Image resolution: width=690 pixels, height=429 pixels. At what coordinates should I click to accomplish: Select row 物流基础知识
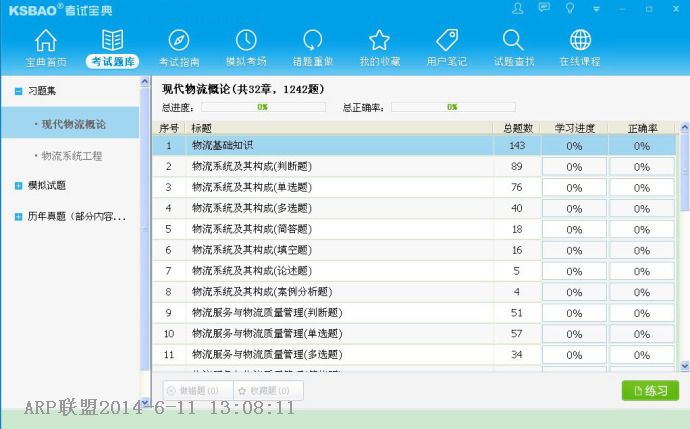414,145
